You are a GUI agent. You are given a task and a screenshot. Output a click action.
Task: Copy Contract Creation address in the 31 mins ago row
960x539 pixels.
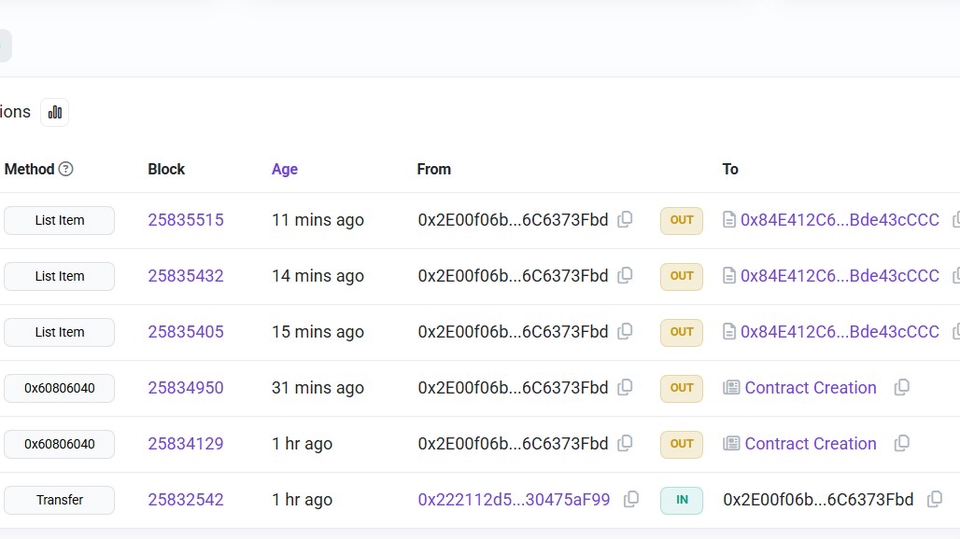pos(902,387)
